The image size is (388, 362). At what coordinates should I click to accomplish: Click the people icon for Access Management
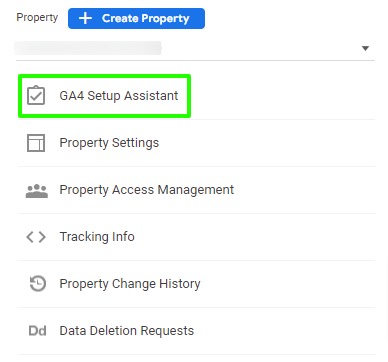(x=37, y=191)
